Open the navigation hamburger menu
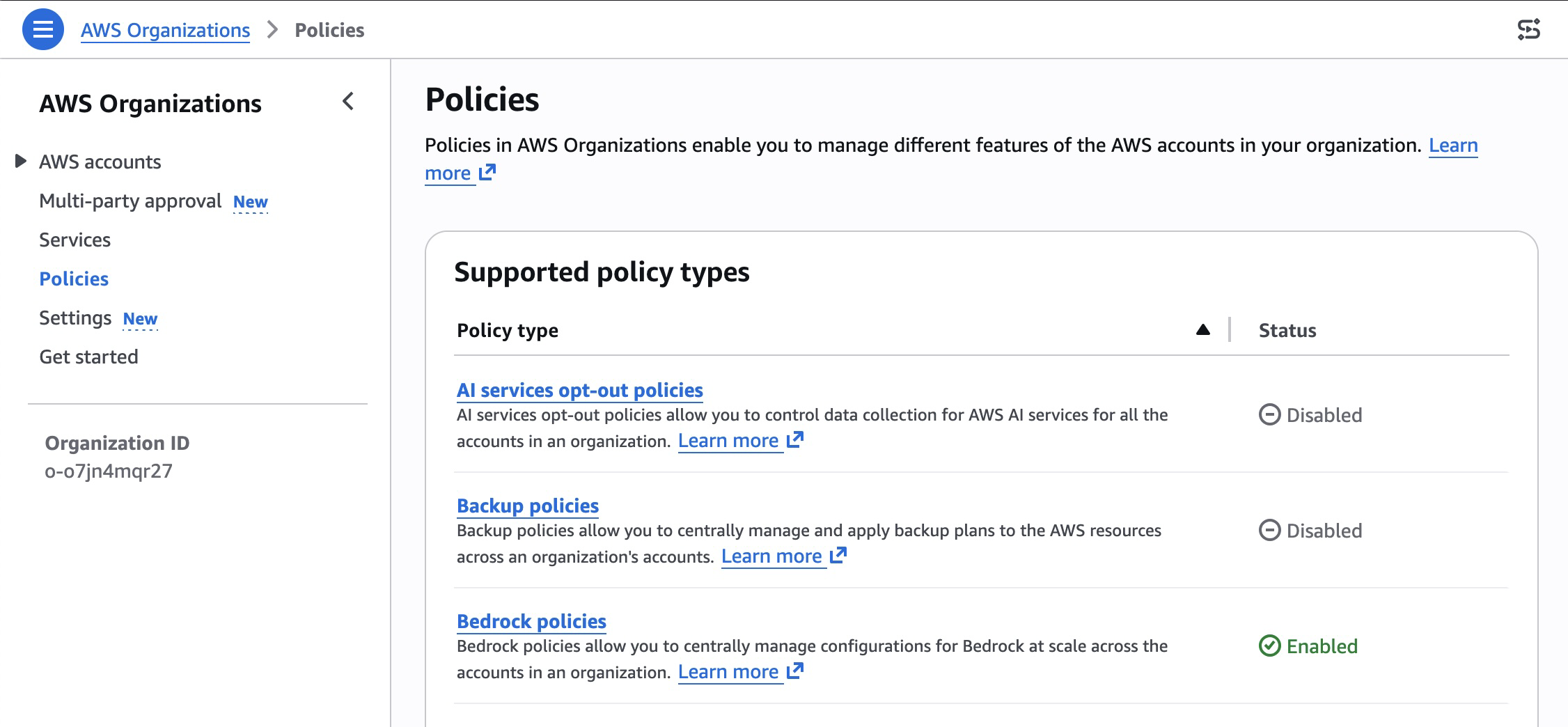 pyautogui.click(x=42, y=31)
